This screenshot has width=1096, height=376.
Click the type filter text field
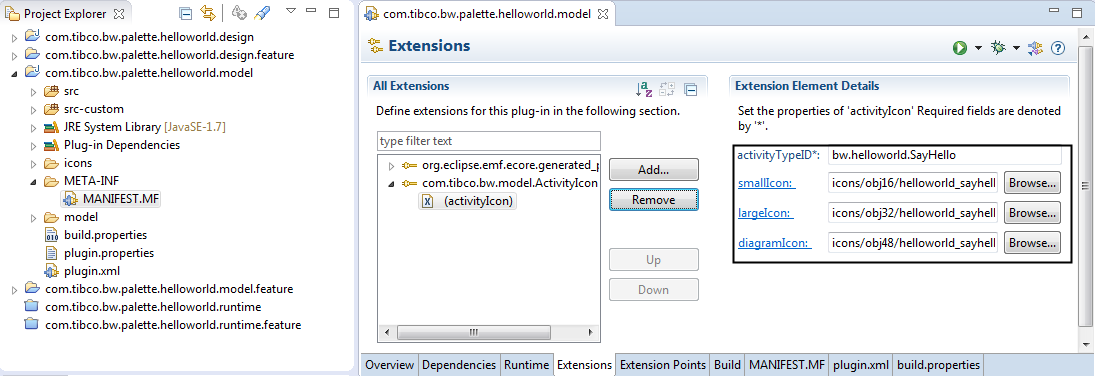[489, 141]
